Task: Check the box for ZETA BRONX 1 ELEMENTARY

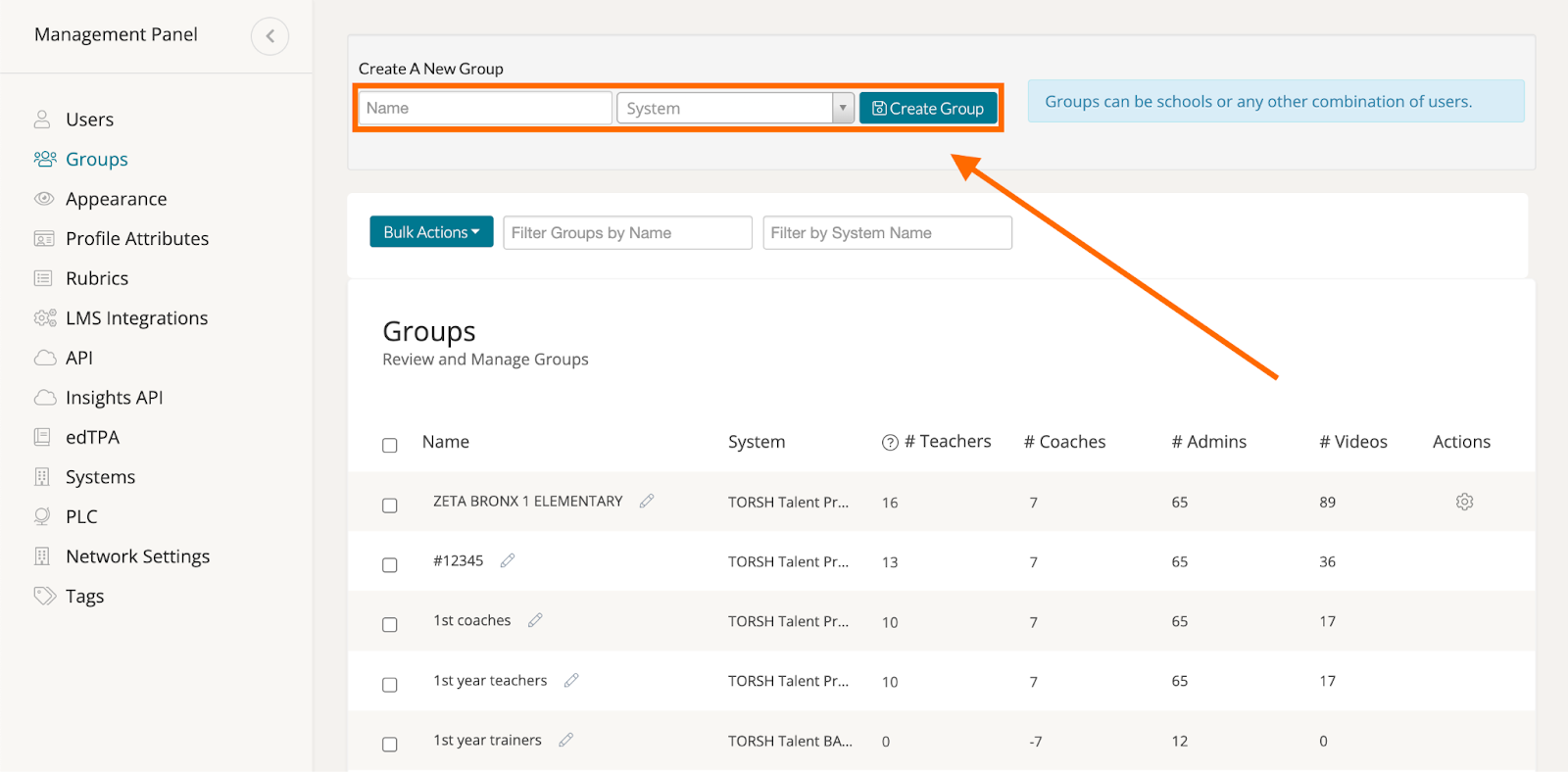Action: [390, 506]
